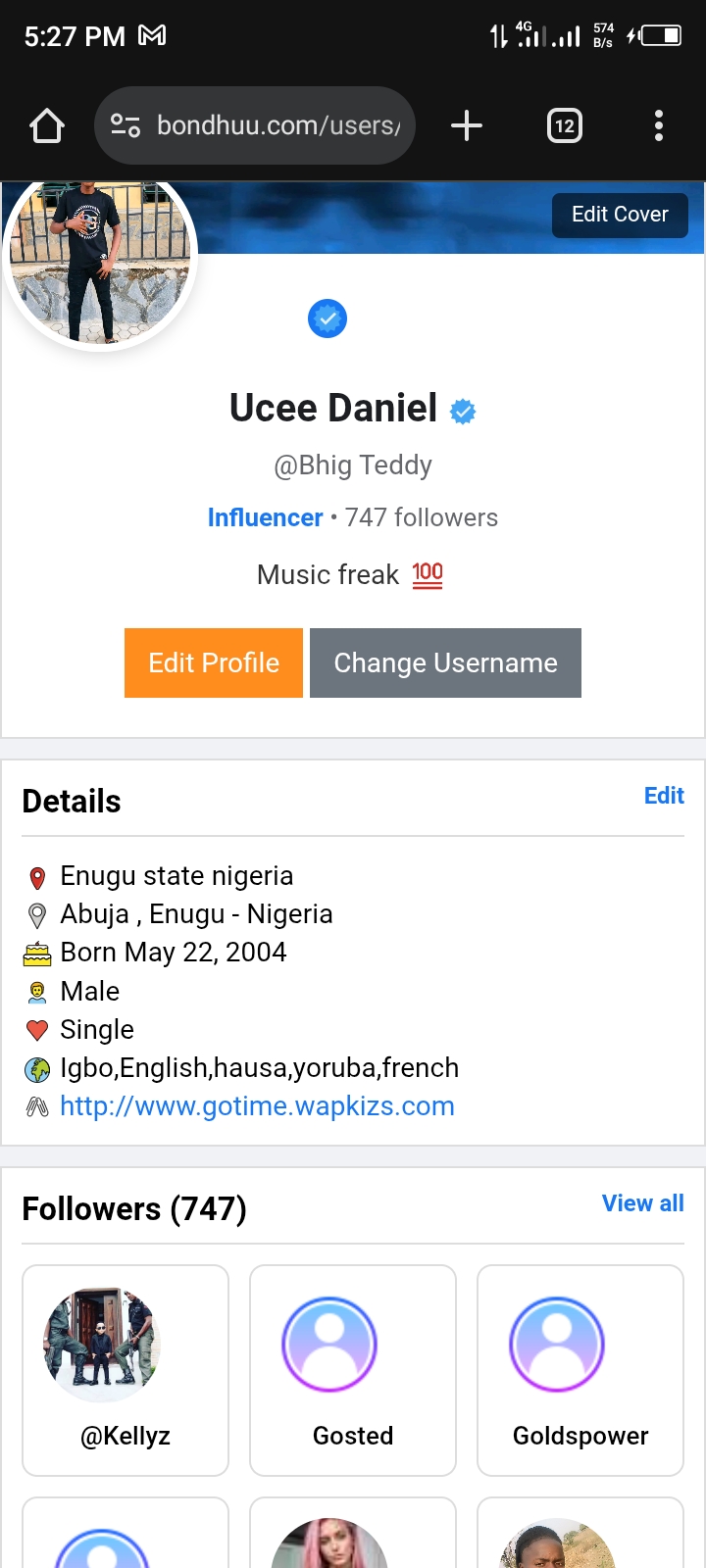Open the browser three-dot menu
This screenshot has width=706, height=1568.
pyautogui.click(x=659, y=125)
